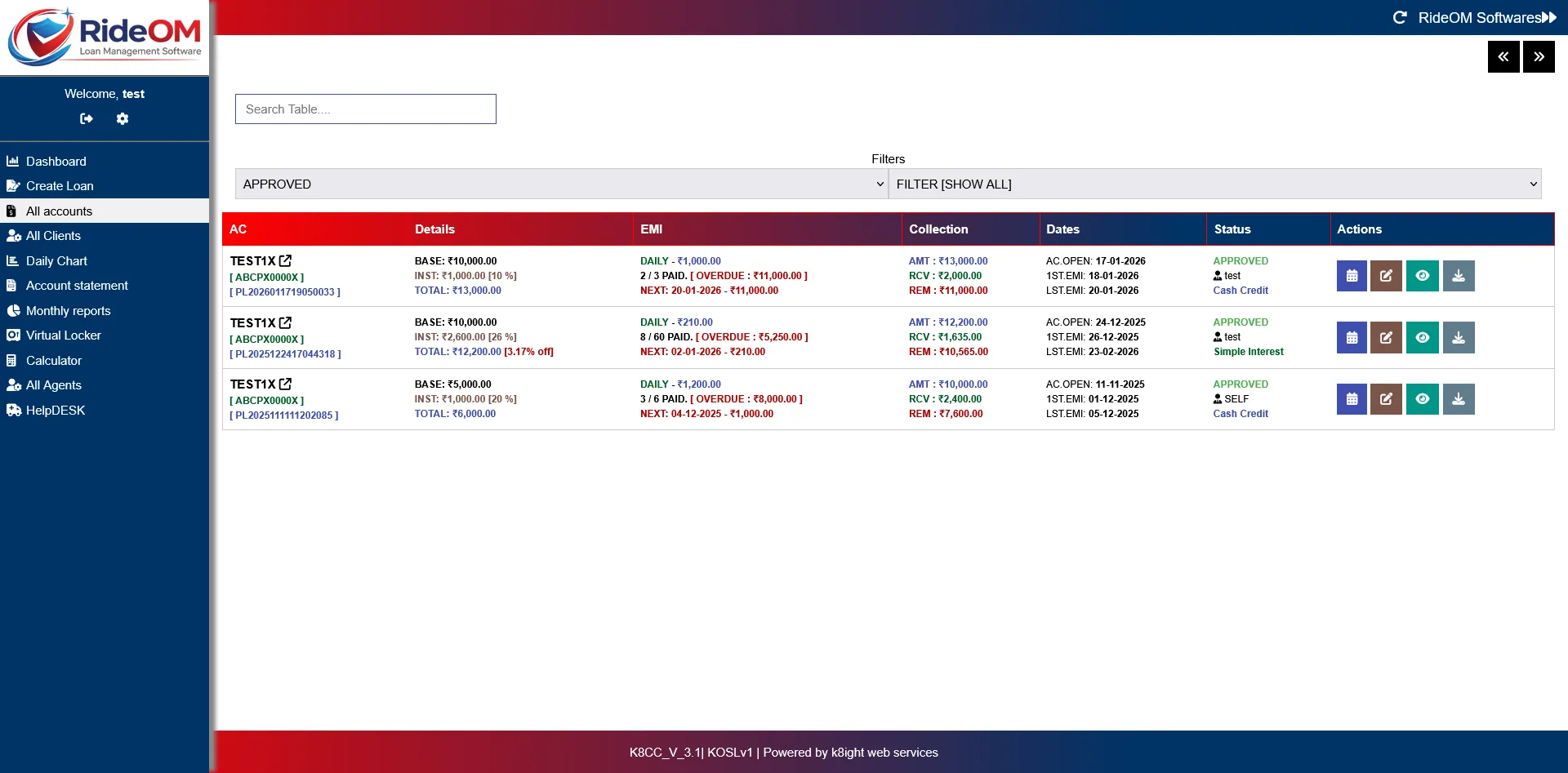Open the PL2026011719050033 loan link
The image size is (1568, 773).
pyautogui.click(x=284, y=291)
